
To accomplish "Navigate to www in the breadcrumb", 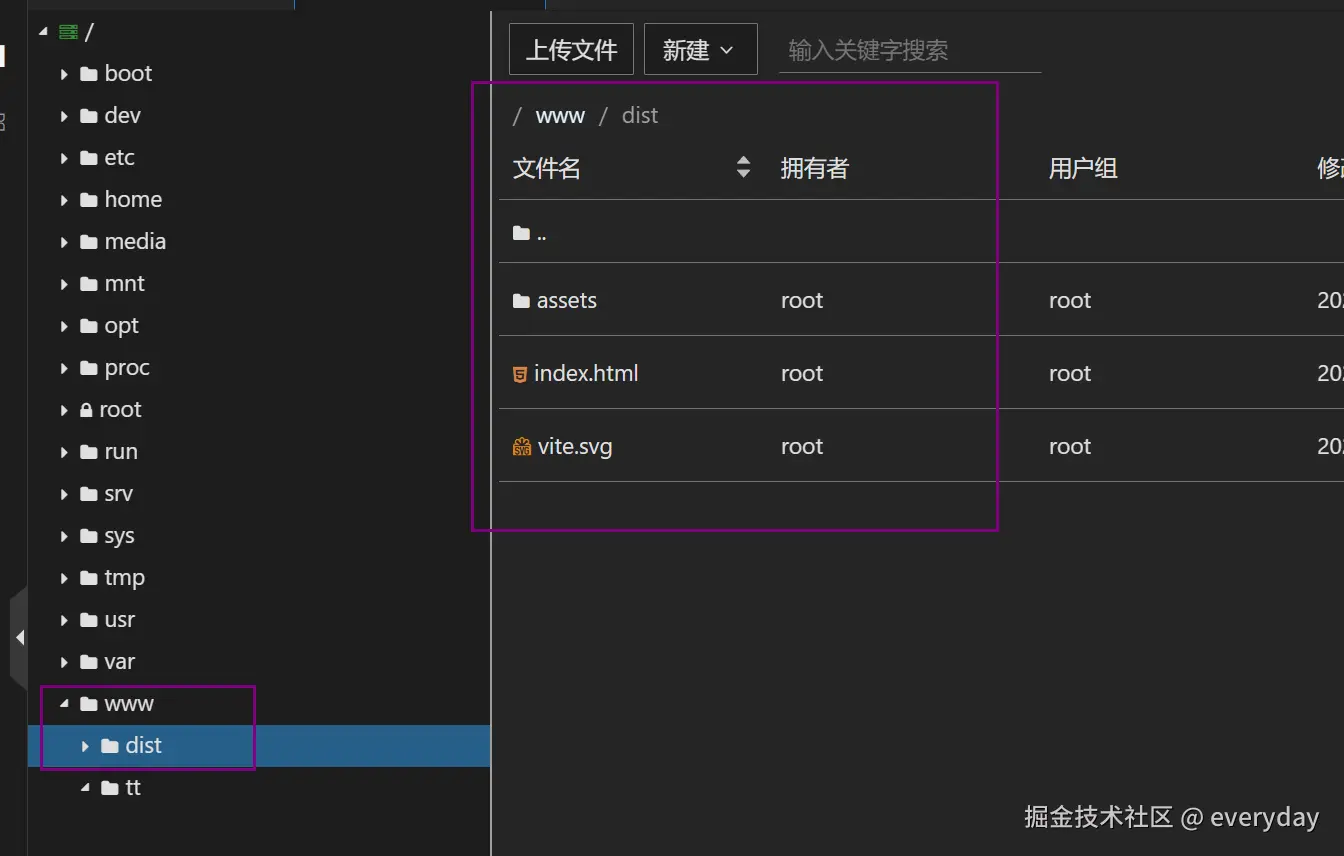I will pos(560,115).
